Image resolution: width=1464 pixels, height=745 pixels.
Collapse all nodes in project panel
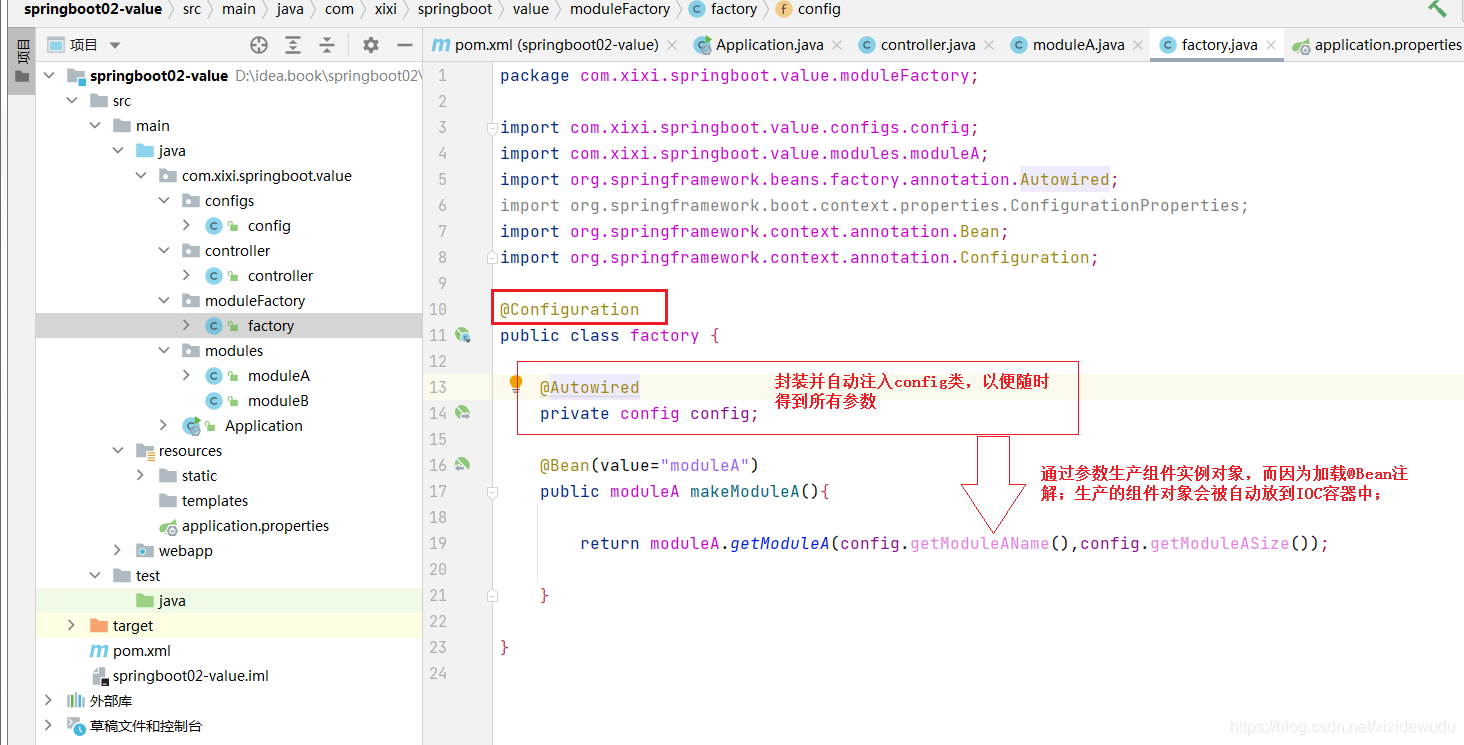(327, 45)
